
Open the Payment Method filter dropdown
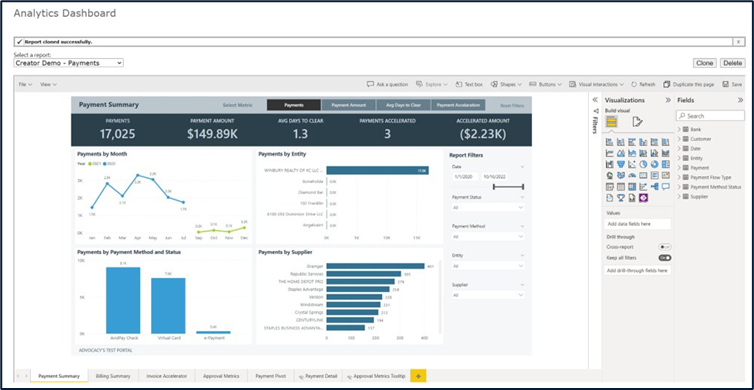point(488,237)
